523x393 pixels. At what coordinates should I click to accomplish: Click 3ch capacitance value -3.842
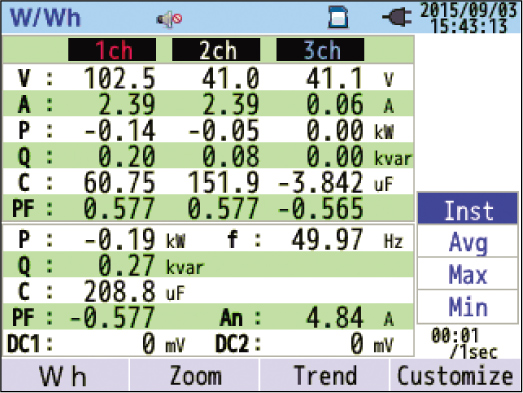click(x=320, y=182)
